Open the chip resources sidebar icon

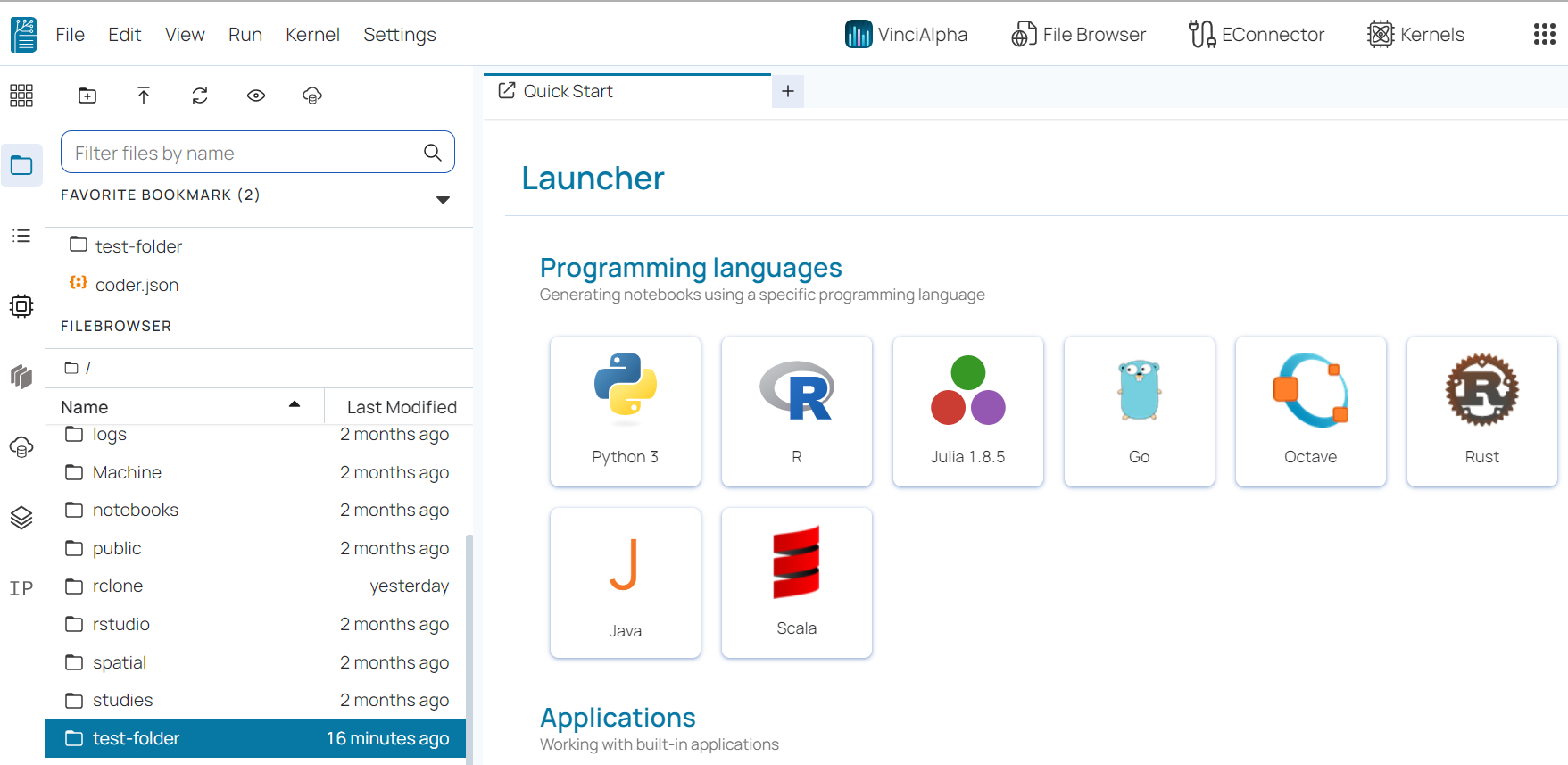[x=21, y=306]
